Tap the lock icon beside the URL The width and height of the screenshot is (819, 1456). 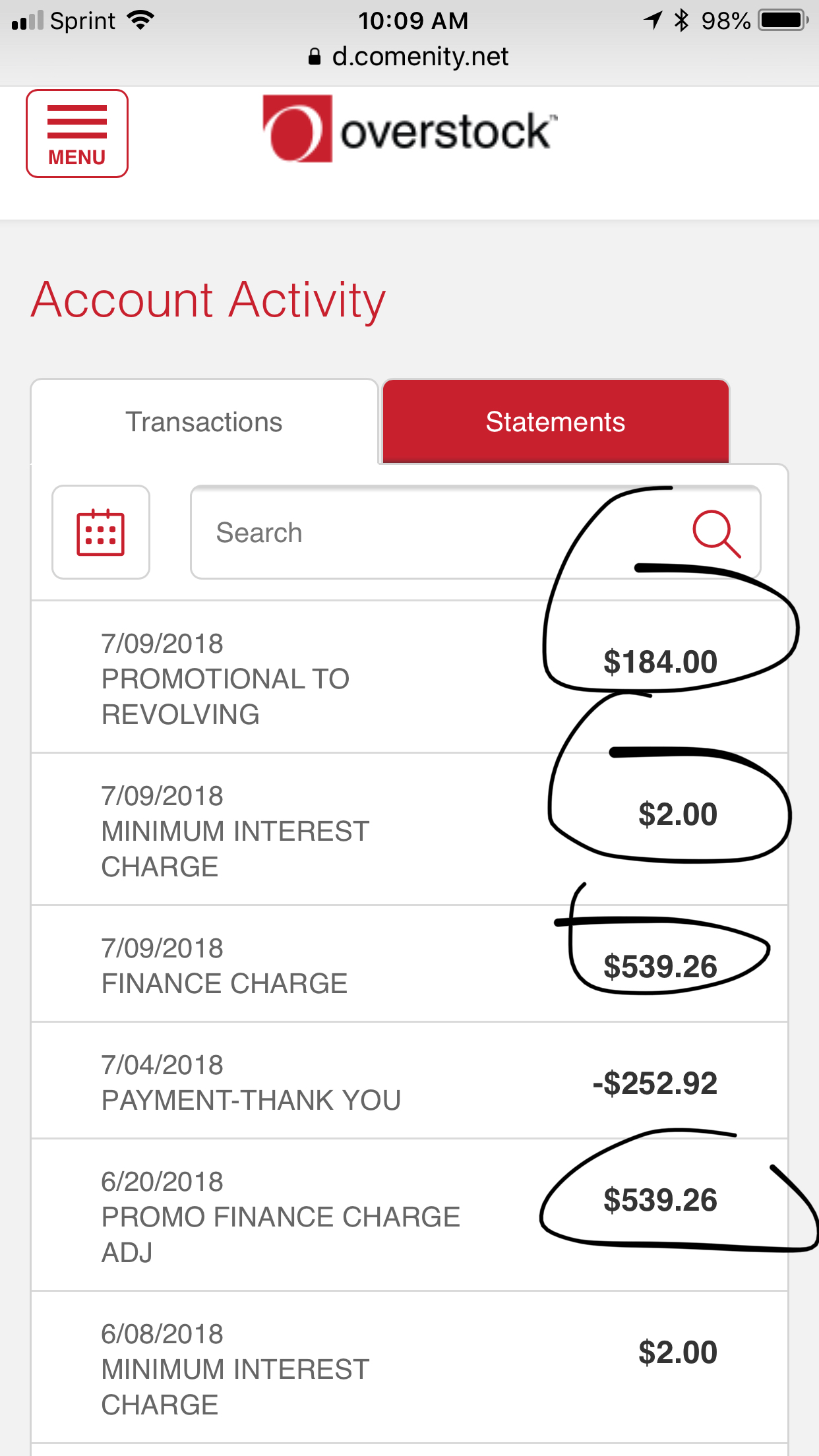(x=315, y=57)
